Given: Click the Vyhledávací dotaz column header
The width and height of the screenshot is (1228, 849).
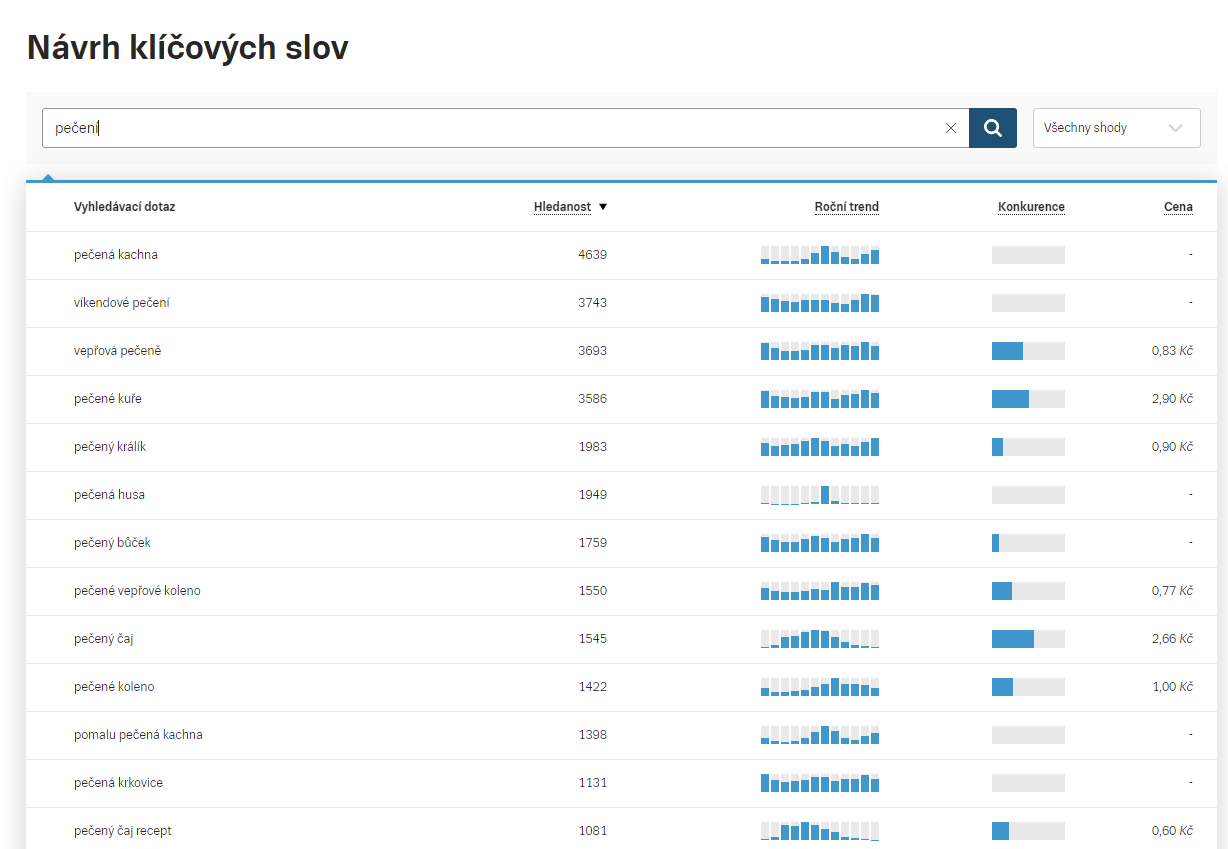Looking at the screenshot, I should pyautogui.click(x=124, y=207).
